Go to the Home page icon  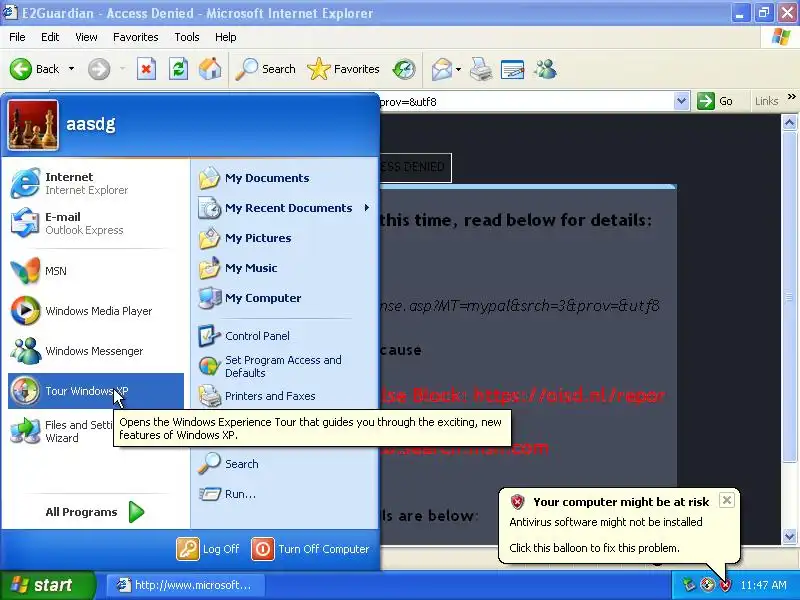(x=210, y=69)
